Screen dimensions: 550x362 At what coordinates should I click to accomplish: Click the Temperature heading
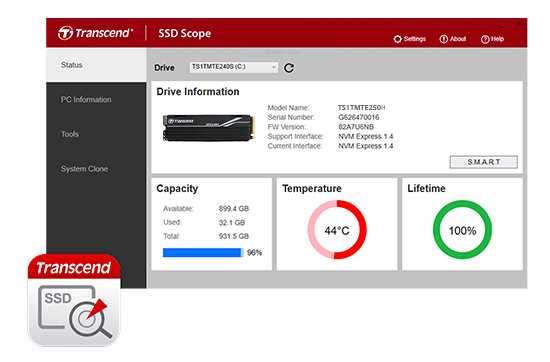click(311, 188)
